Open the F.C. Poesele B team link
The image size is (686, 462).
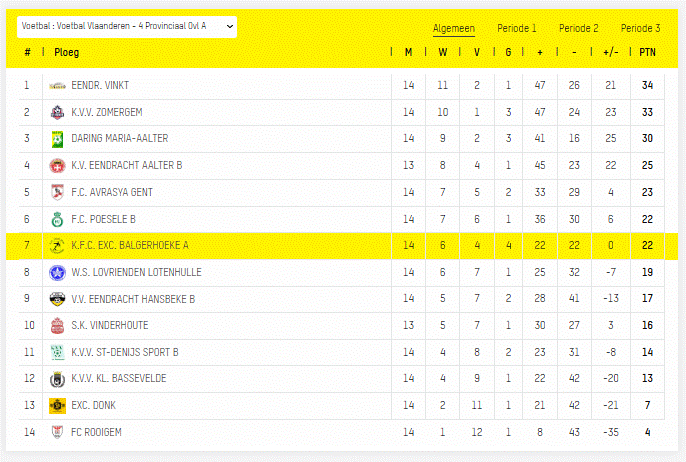(103, 219)
